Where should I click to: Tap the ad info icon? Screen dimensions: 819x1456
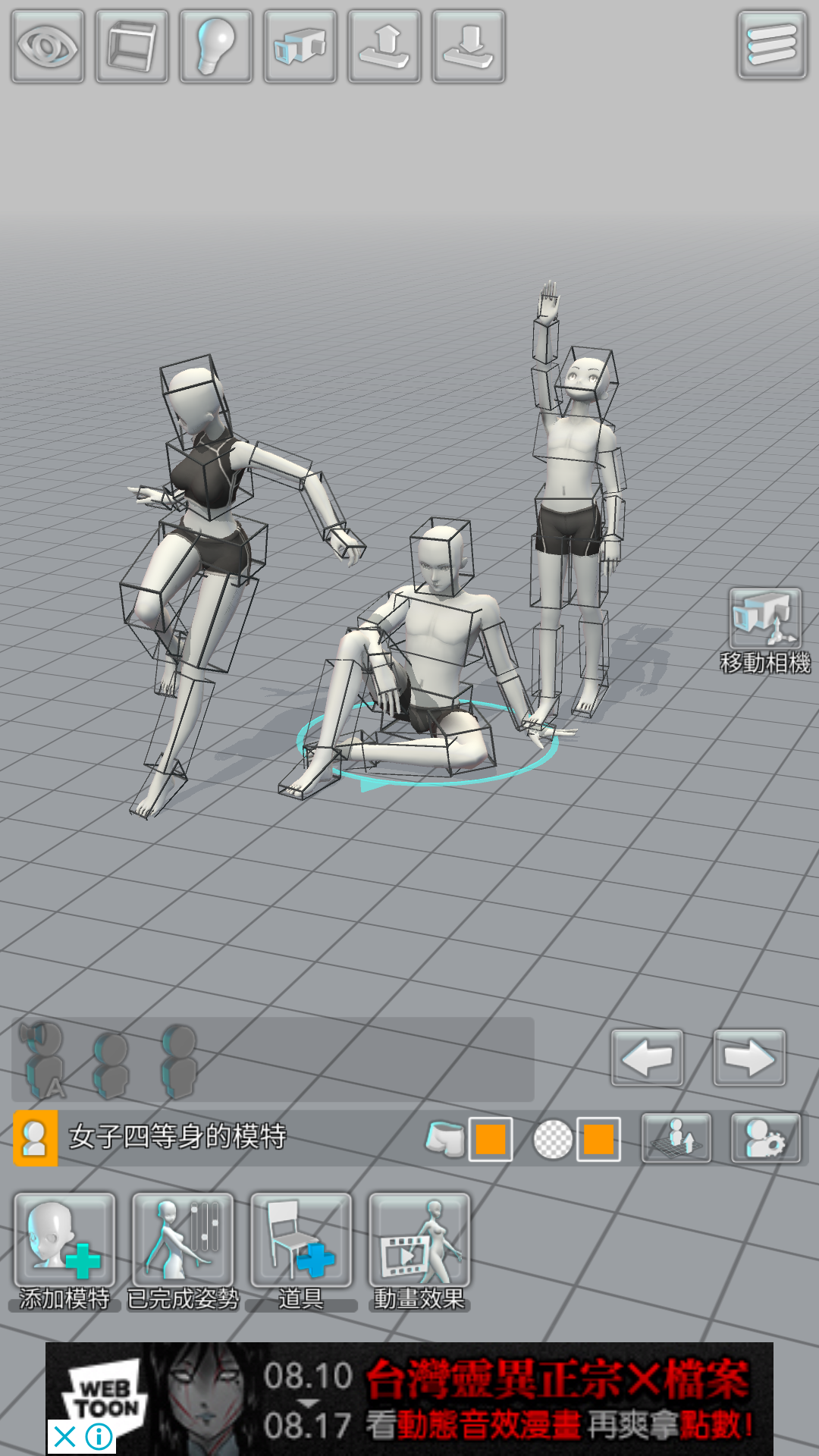pyautogui.click(x=99, y=1436)
